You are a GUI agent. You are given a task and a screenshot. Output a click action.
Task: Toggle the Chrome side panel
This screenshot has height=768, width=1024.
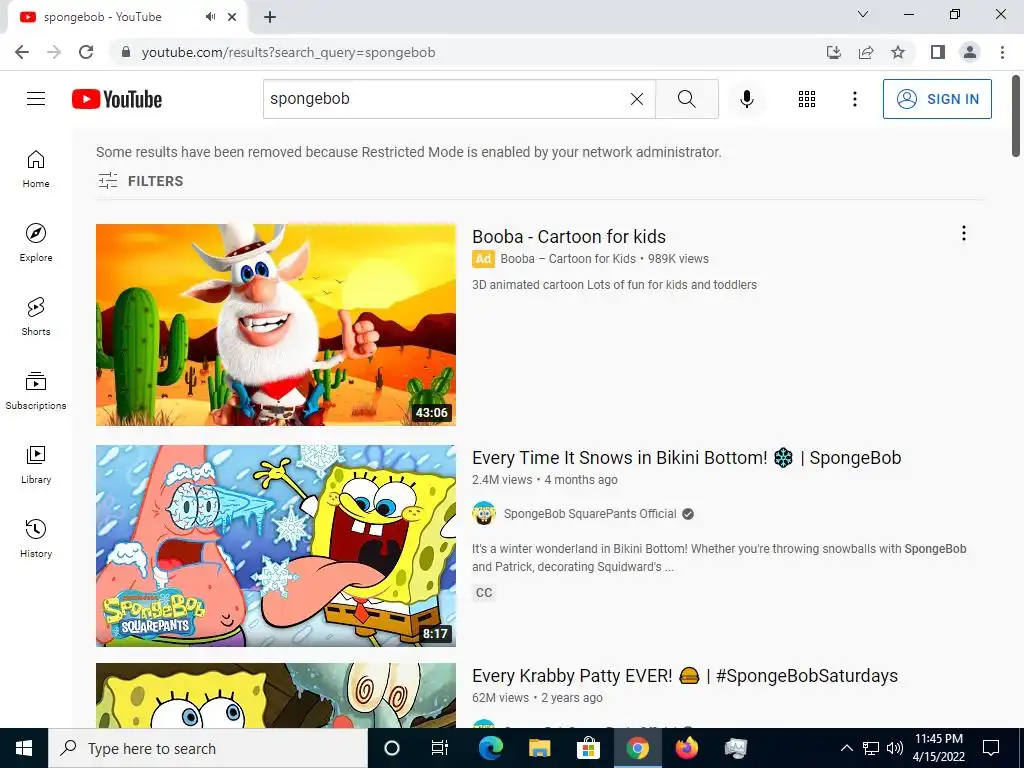(937, 52)
